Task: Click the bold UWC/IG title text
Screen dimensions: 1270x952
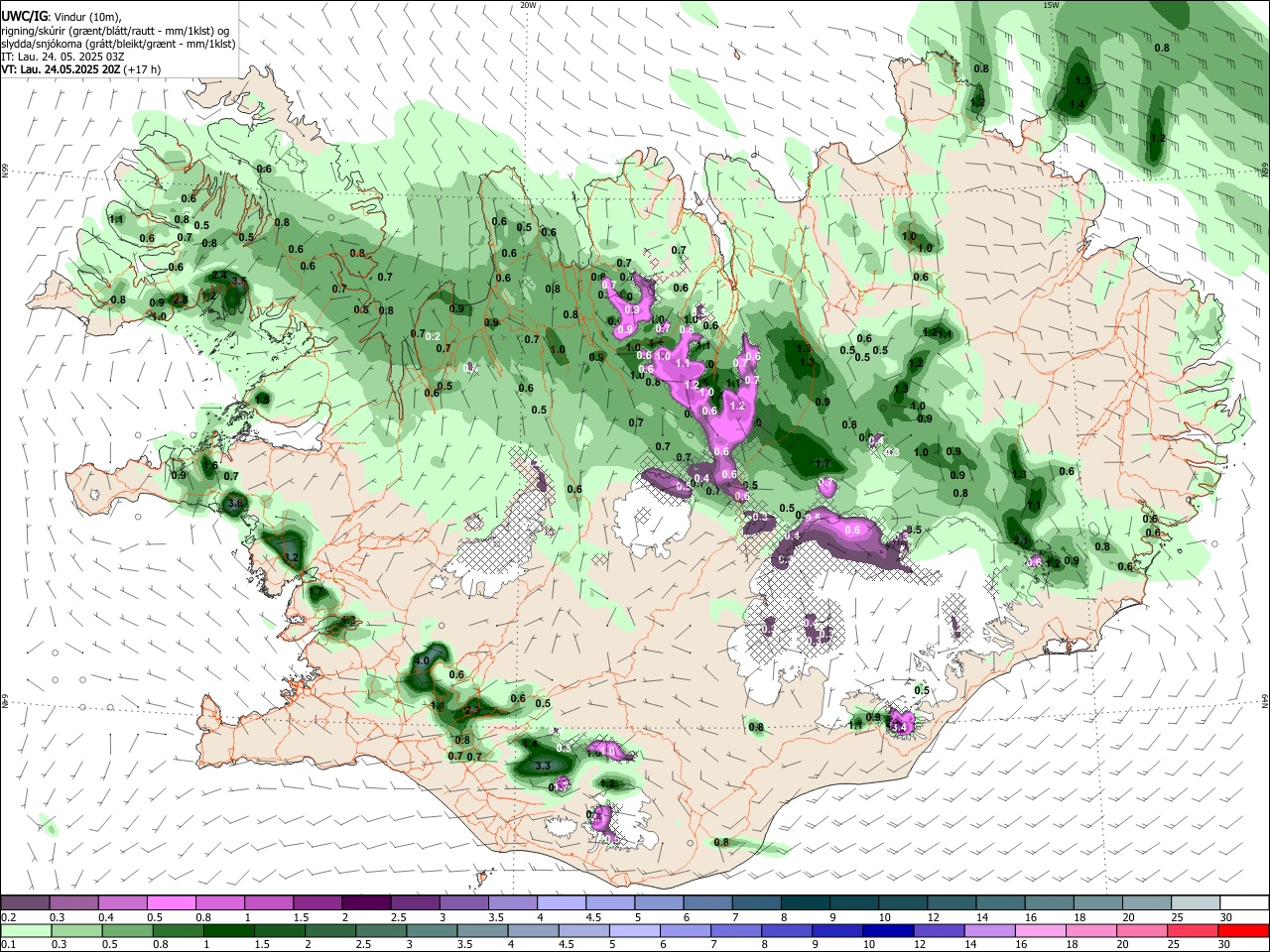Action: [24, 15]
